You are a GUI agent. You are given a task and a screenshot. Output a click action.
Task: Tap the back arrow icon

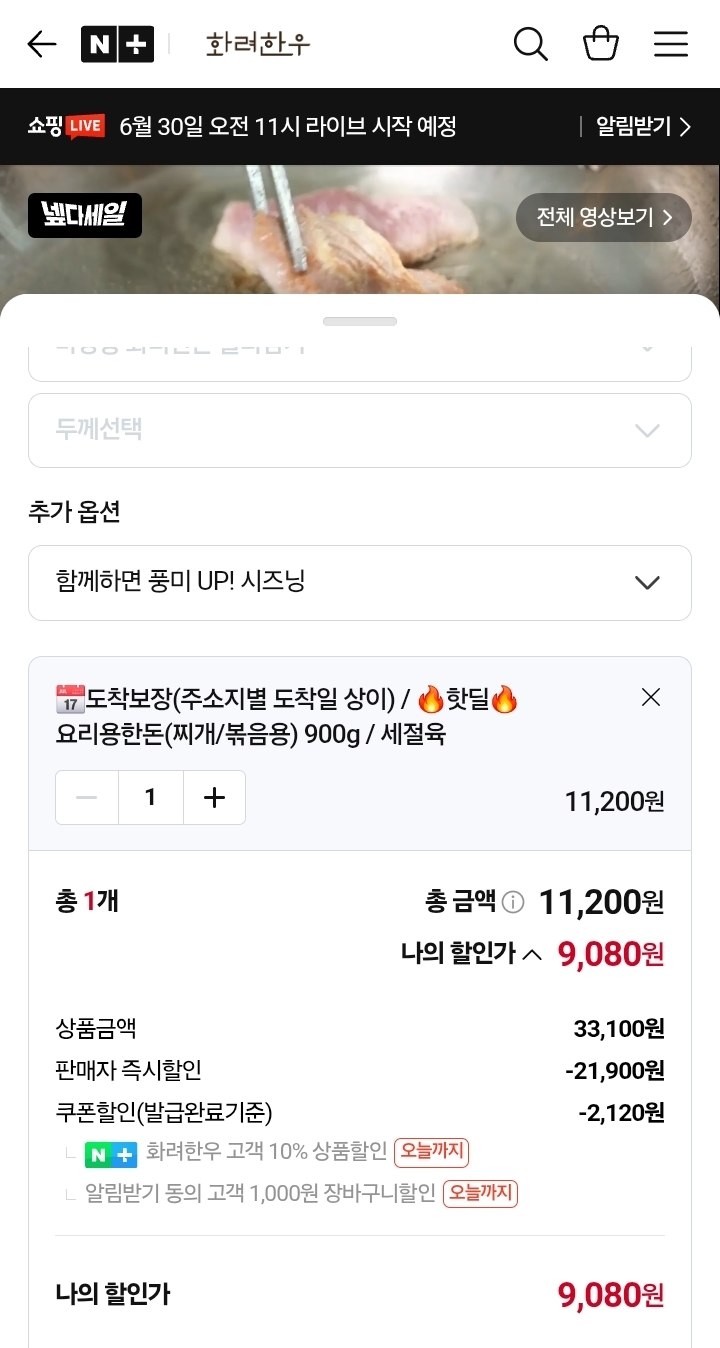point(42,44)
